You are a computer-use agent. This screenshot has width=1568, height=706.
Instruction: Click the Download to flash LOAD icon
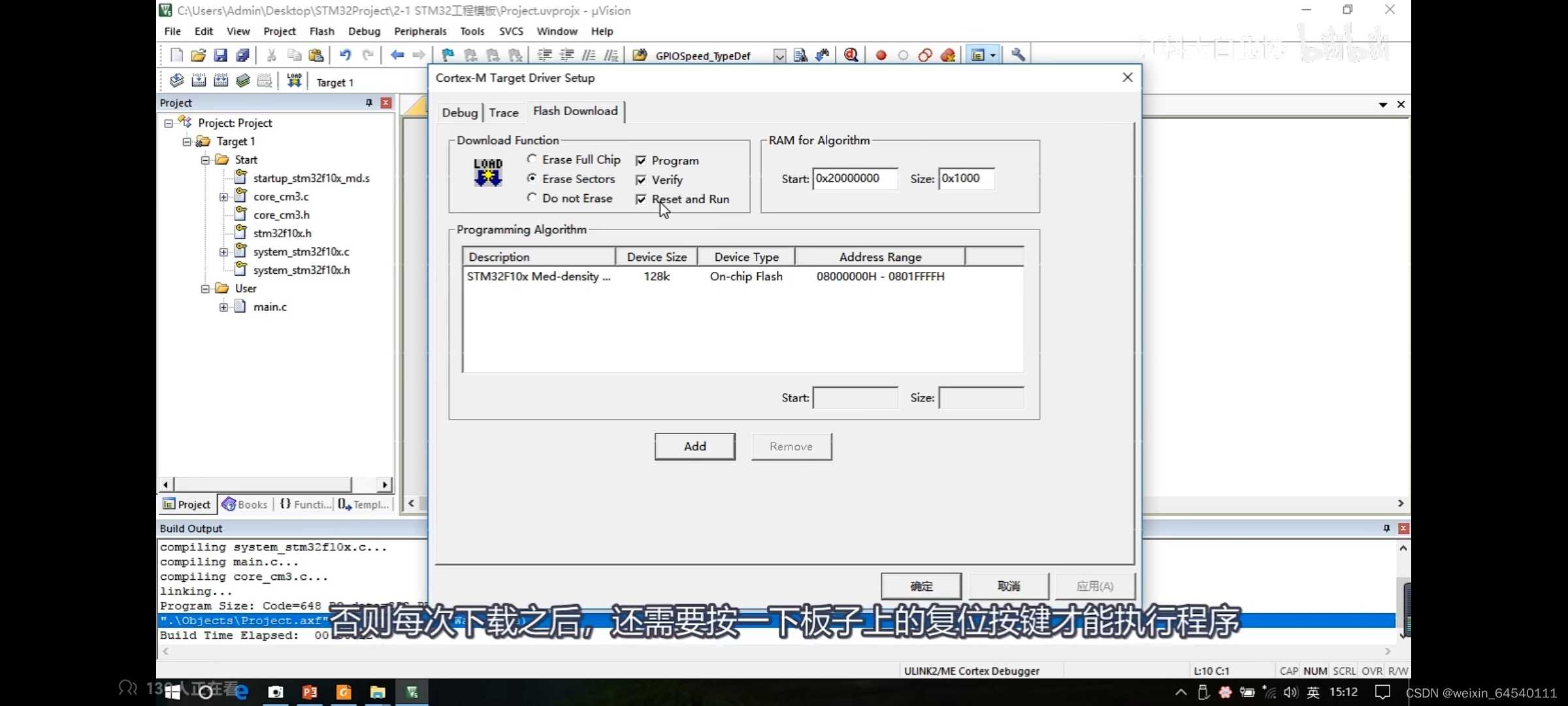294,80
